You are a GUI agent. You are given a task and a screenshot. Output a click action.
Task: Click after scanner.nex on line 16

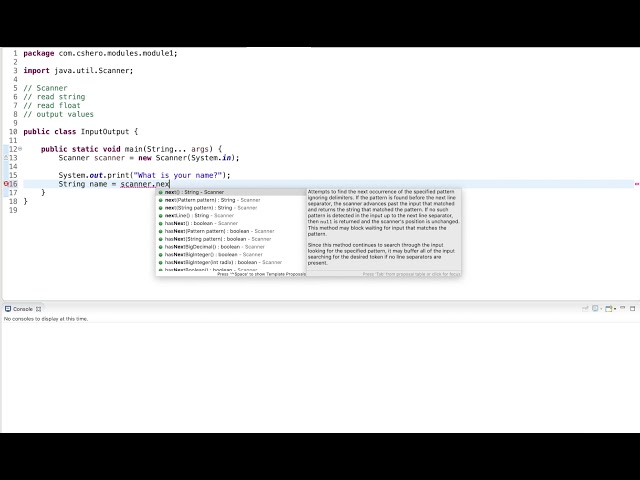point(169,184)
